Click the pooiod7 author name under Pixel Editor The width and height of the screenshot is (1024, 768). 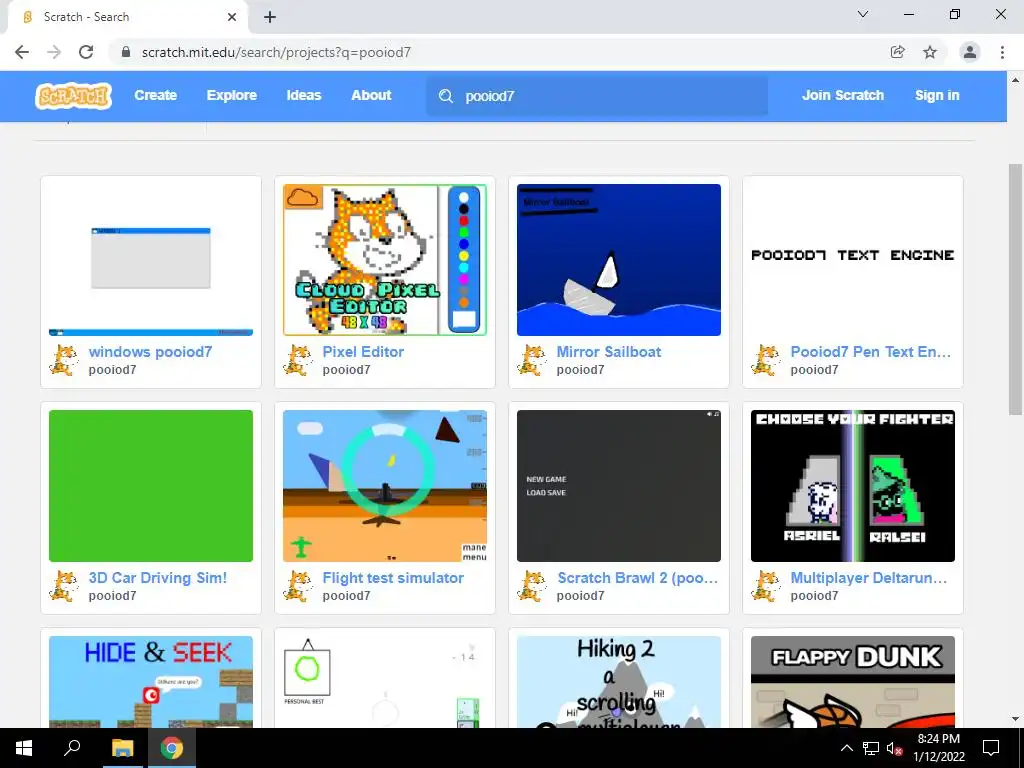pyautogui.click(x=346, y=370)
